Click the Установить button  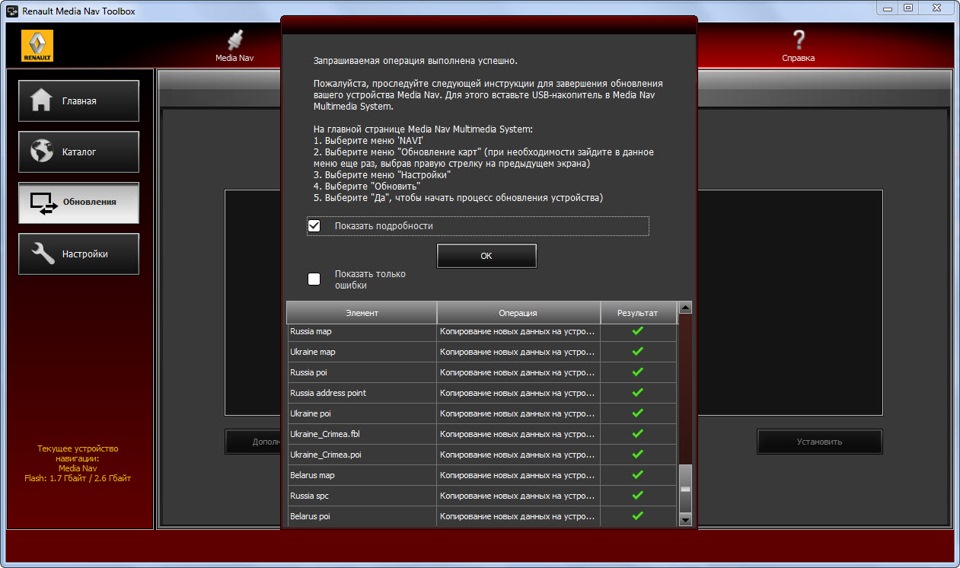pos(819,441)
